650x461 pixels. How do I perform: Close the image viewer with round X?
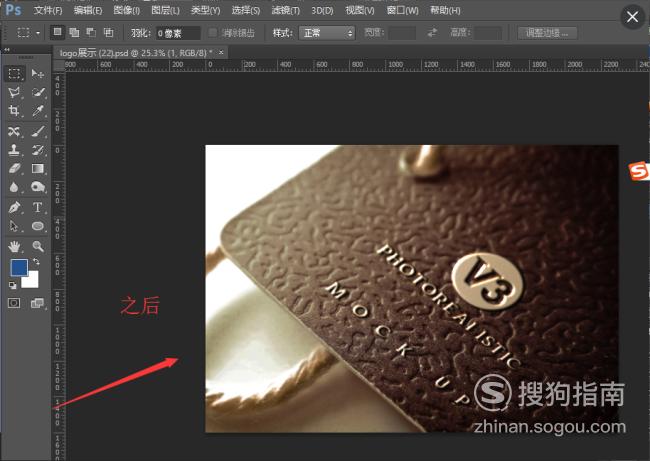633,17
